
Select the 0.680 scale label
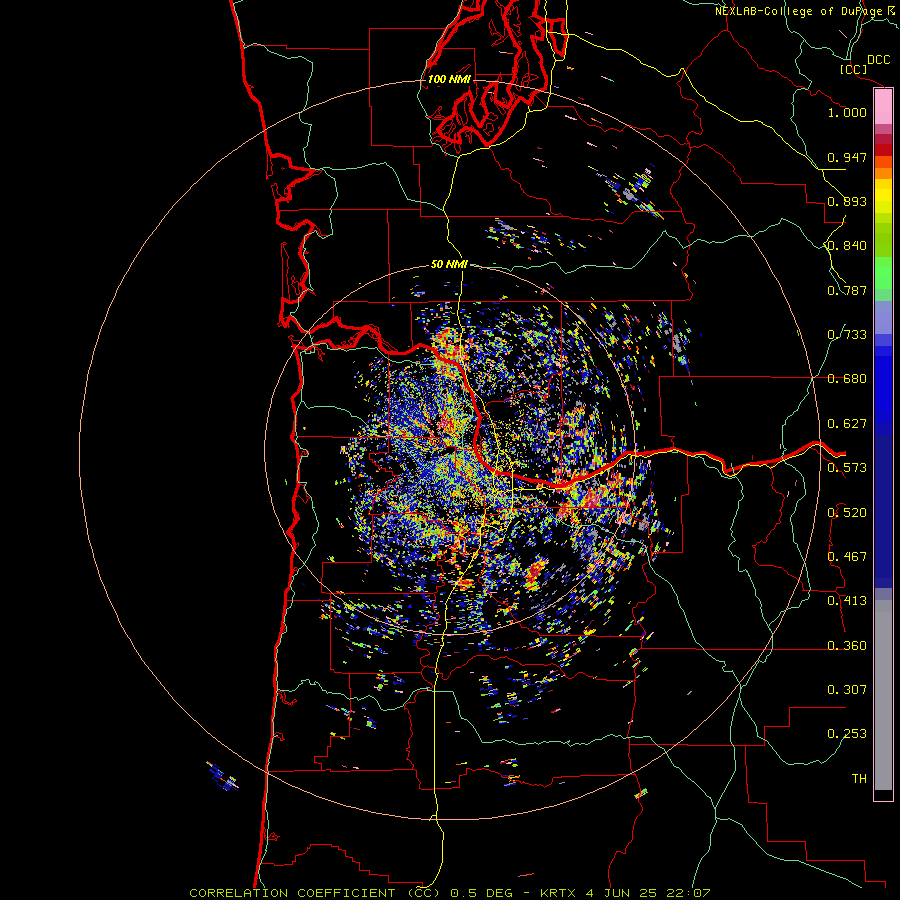847,379
